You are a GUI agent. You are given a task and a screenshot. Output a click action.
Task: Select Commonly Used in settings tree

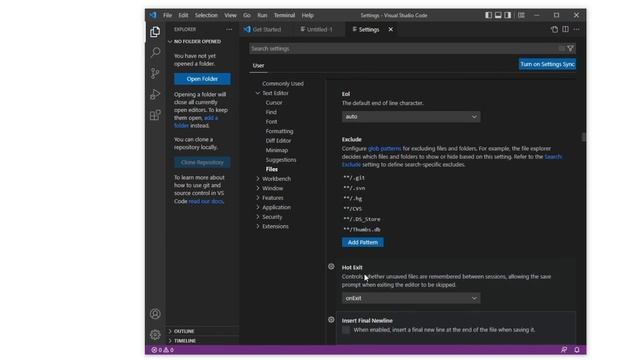283,84
